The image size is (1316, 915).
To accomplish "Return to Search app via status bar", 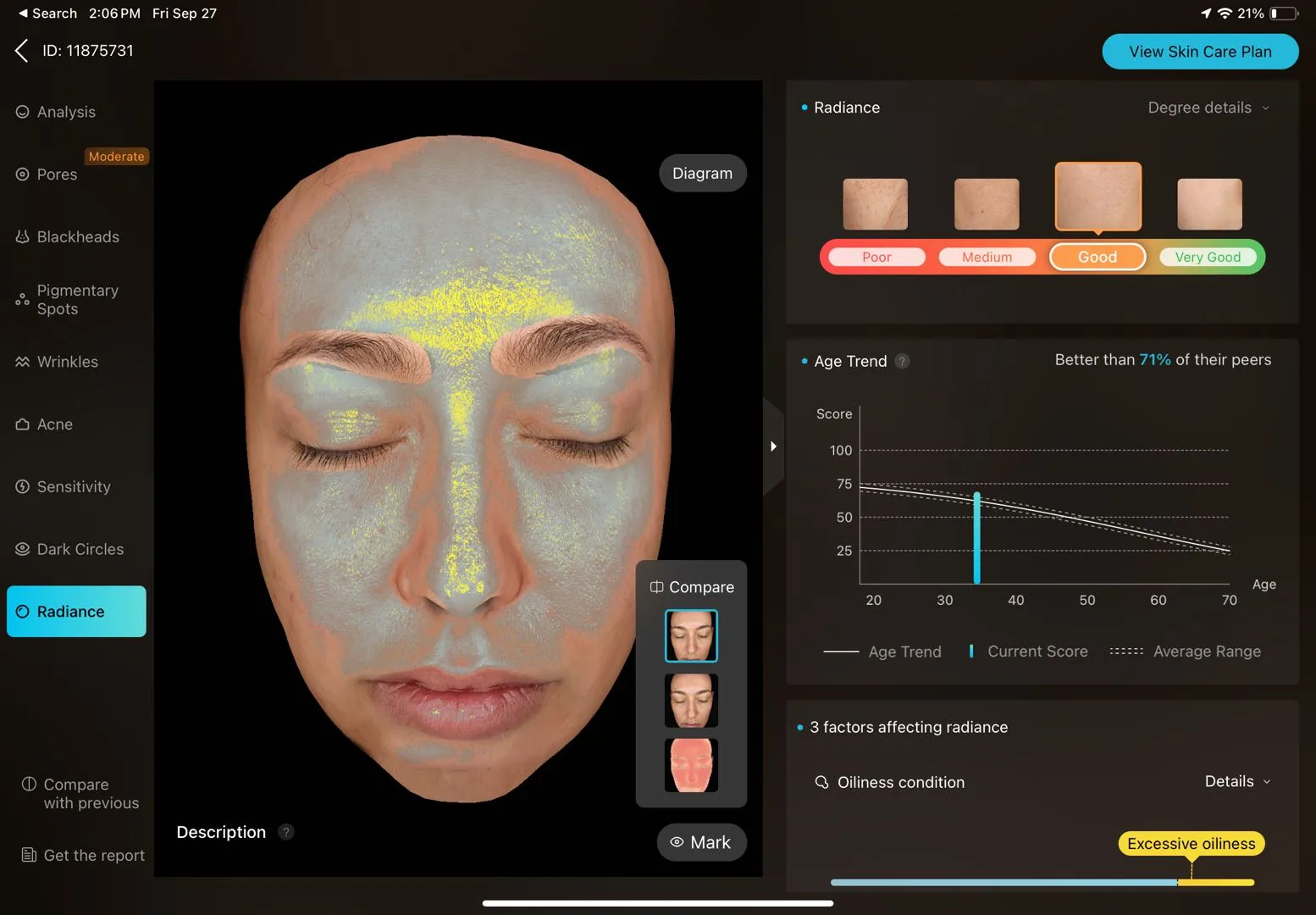I will (x=47, y=14).
